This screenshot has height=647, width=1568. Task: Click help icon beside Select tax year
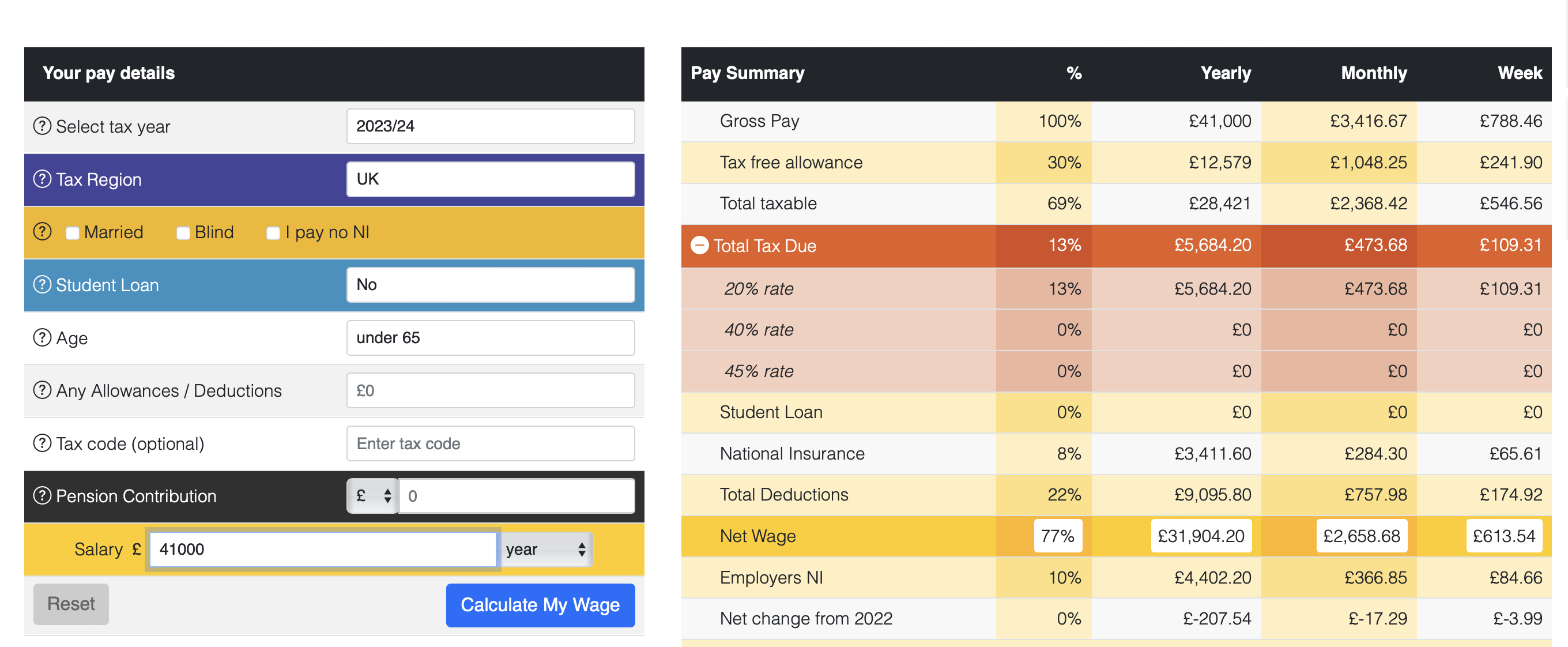coord(42,126)
